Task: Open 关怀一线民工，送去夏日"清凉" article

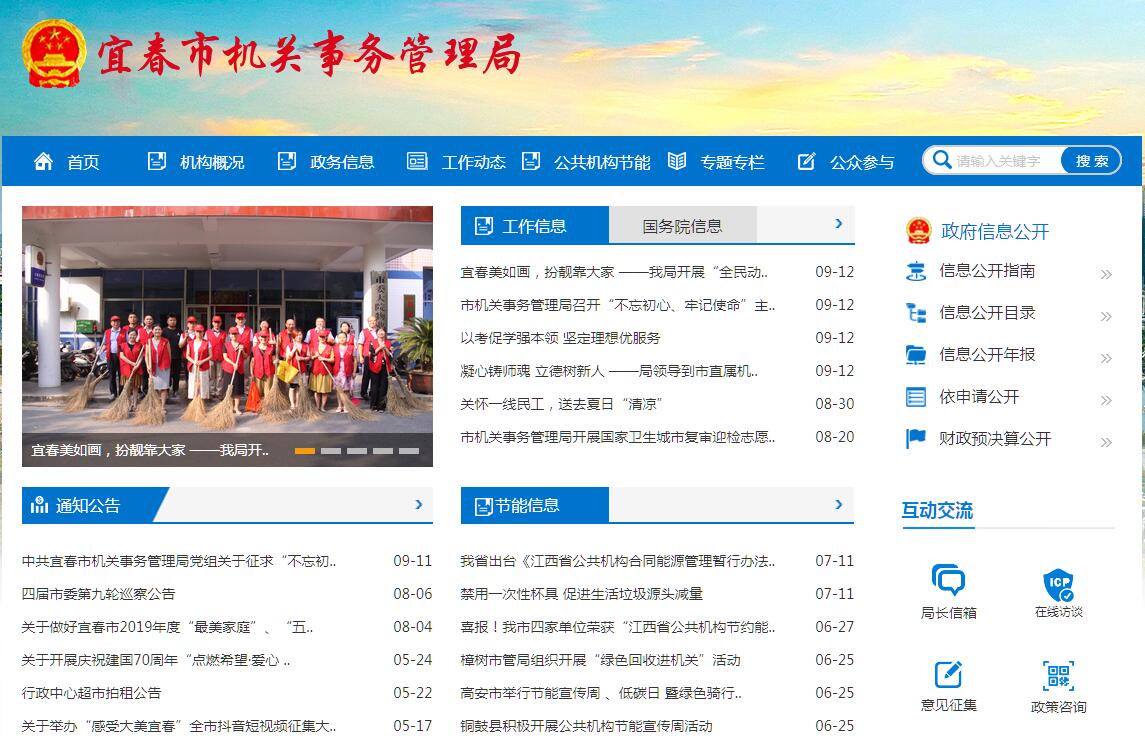Action: (561, 404)
